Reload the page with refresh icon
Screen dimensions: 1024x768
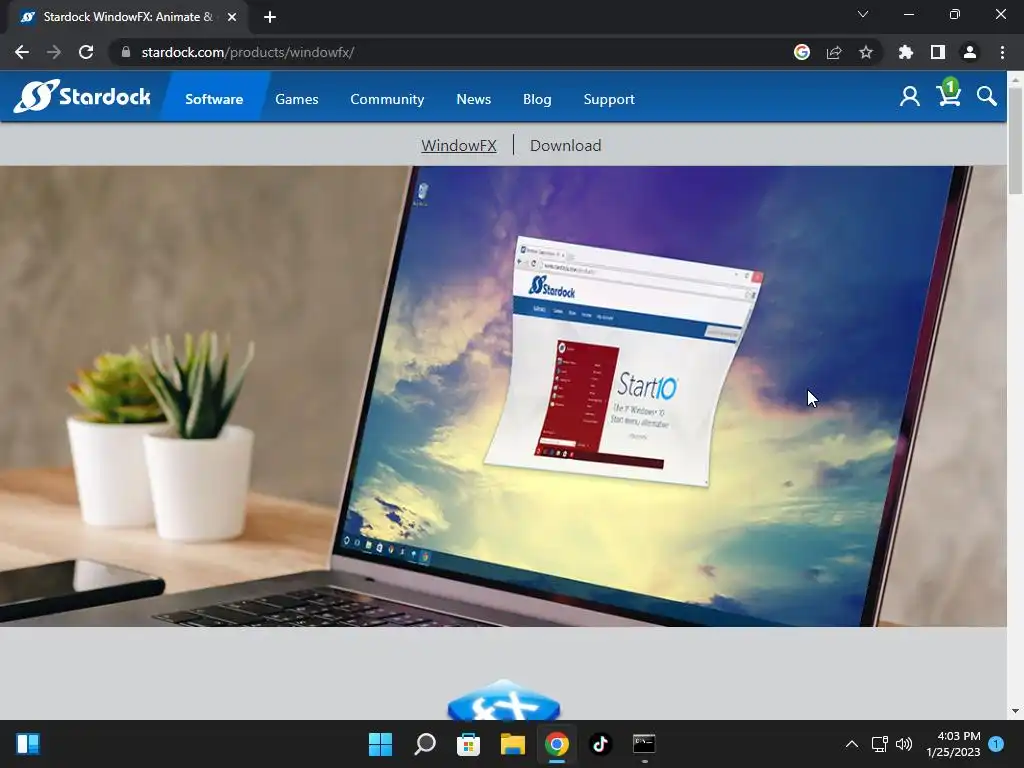86,52
